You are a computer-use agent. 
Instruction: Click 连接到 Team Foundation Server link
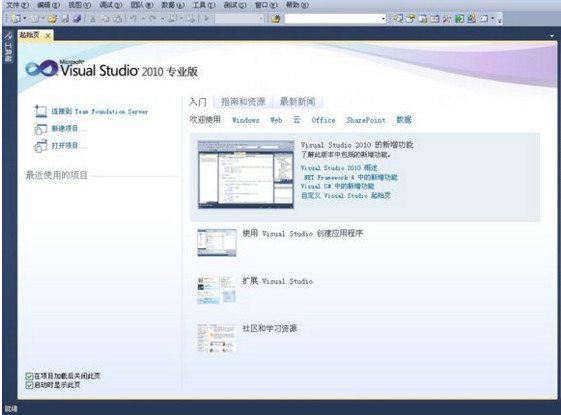pyautogui.click(x=99, y=111)
